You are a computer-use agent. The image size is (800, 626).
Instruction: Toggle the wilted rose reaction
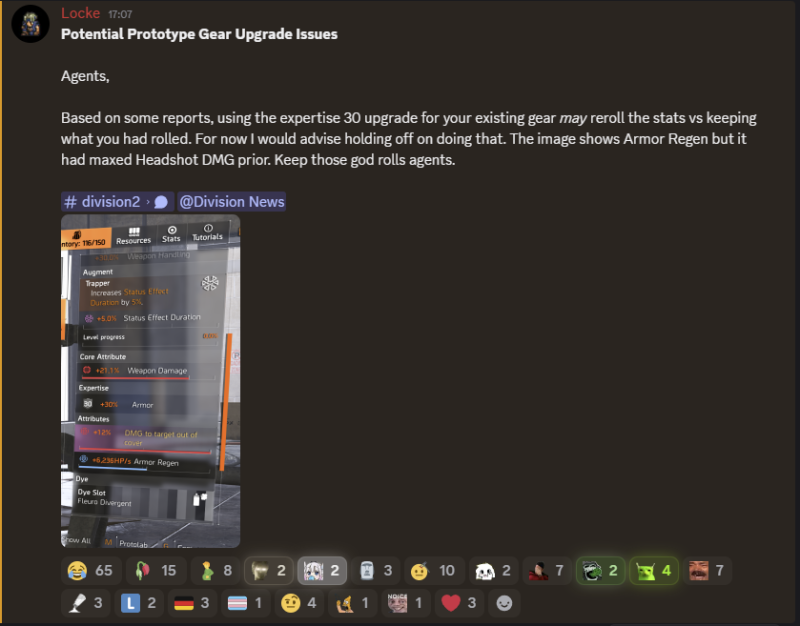(x=156, y=570)
